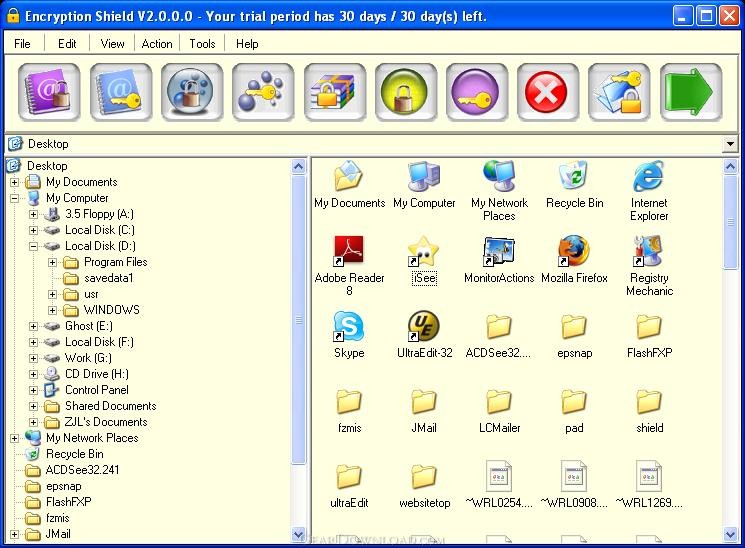Click the green arrow toolbar button
This screenshot has height=548, width=745.
coord(691,92)
